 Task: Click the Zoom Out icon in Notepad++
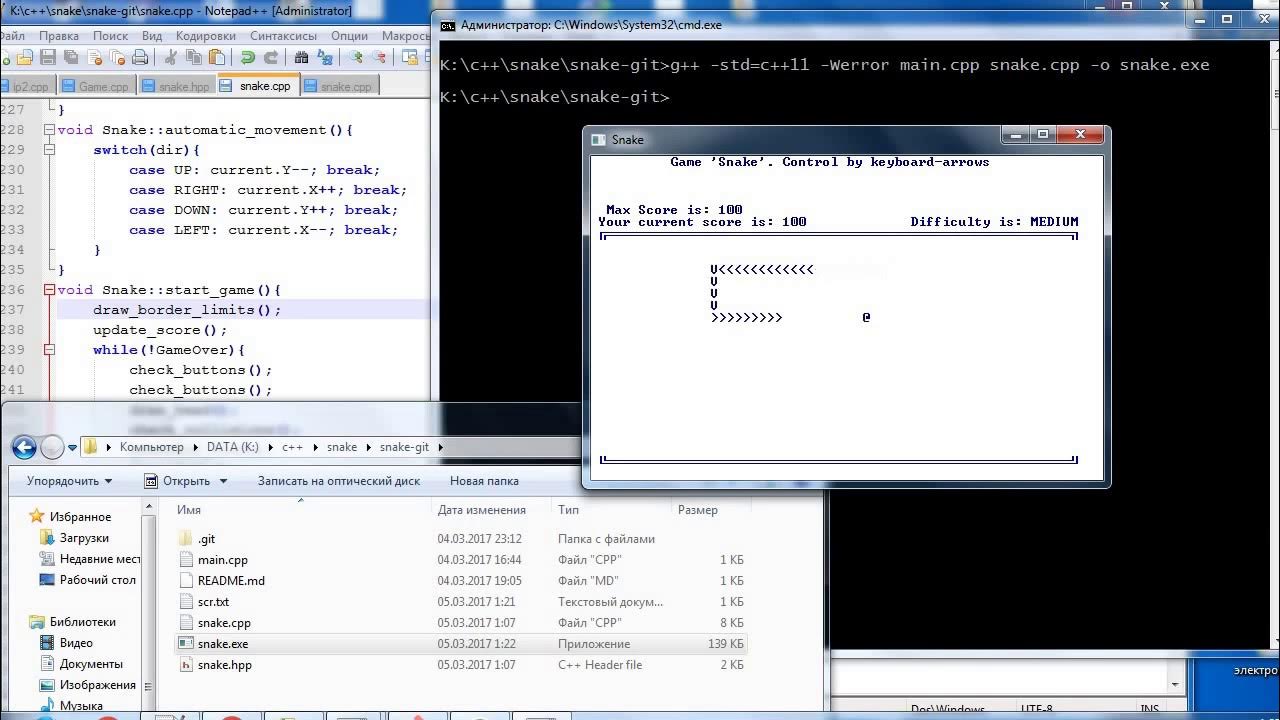(379, 57)
